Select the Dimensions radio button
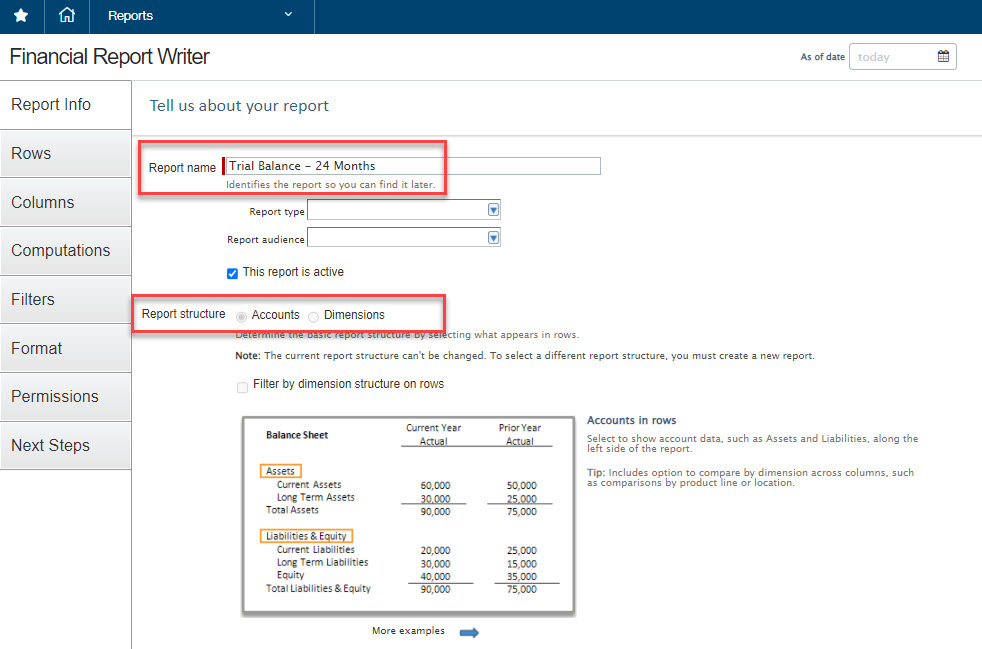The height and width of the screenshot is (649, 982). pos(314,316)
